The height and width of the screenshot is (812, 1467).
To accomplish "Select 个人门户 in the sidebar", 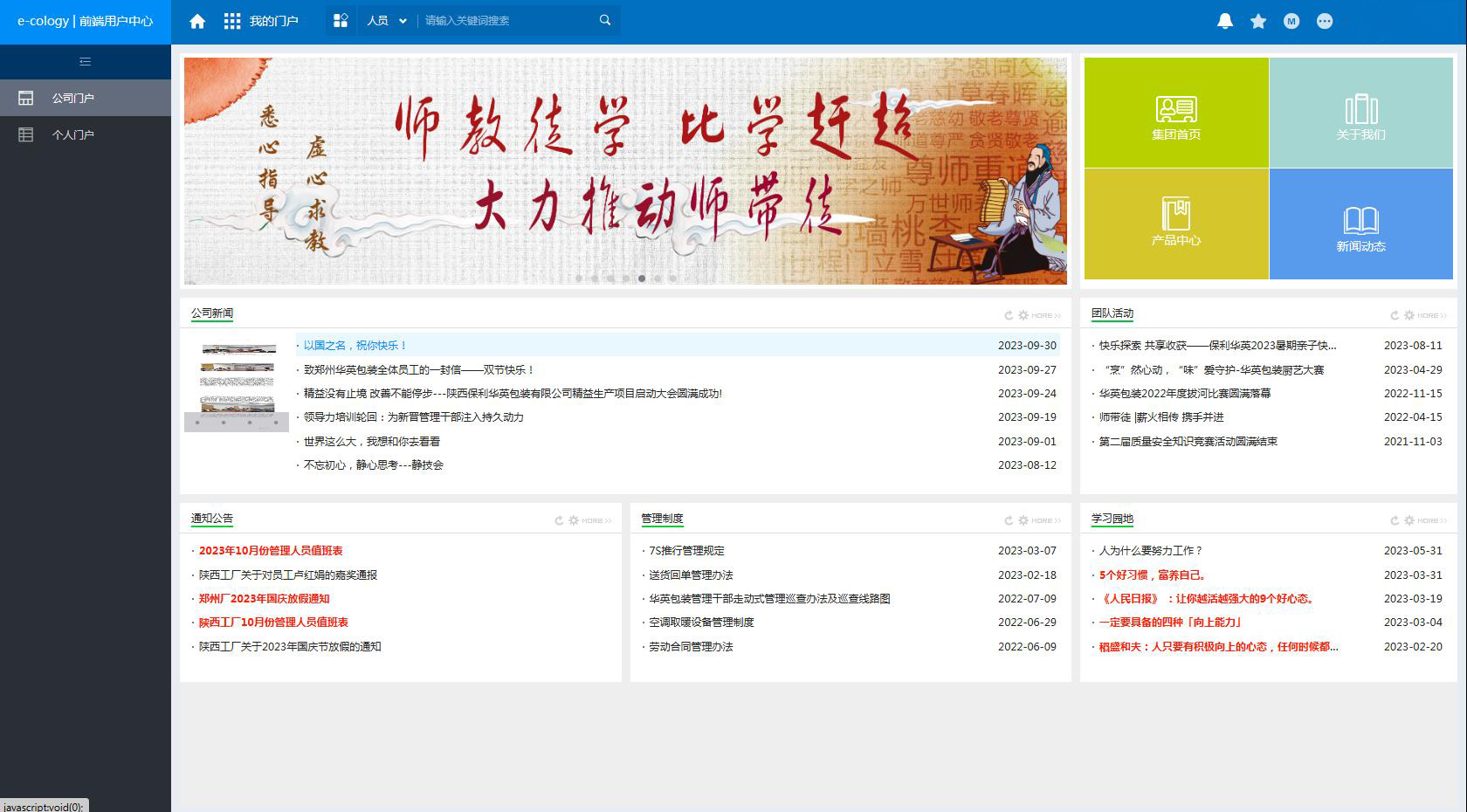I will pos(72,134).
